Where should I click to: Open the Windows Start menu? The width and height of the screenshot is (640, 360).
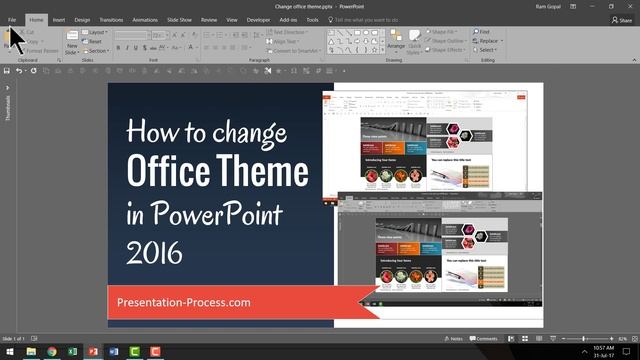tap(10, 351)
